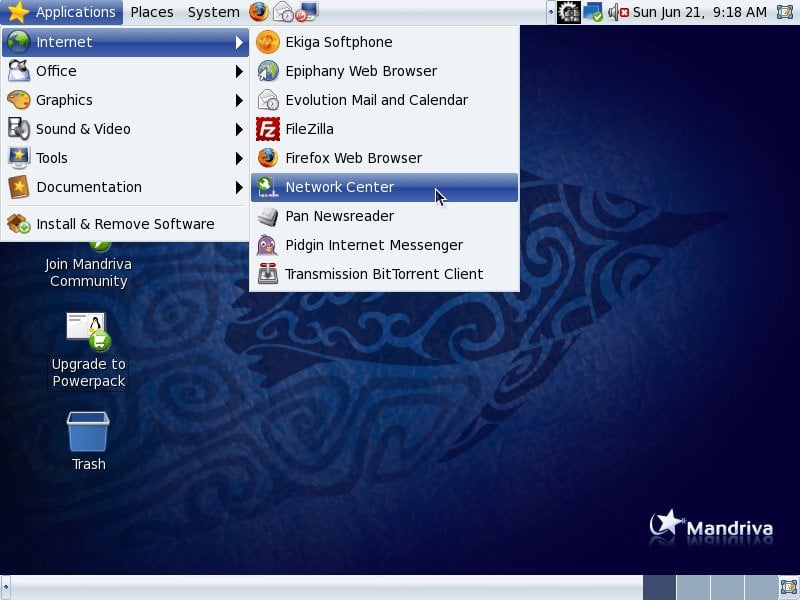Viewport: 800px width, 600px height.
Task: Click the red FileZilla Fz icon
Action: click(268, 129)
